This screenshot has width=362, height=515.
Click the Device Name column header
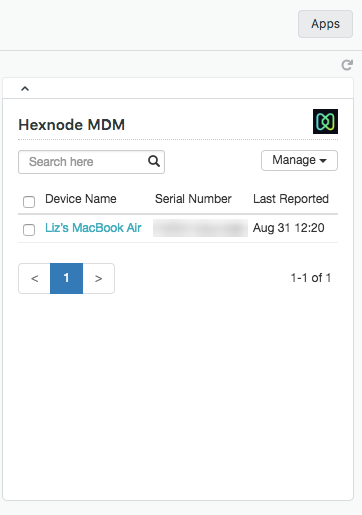click(81, 199)
